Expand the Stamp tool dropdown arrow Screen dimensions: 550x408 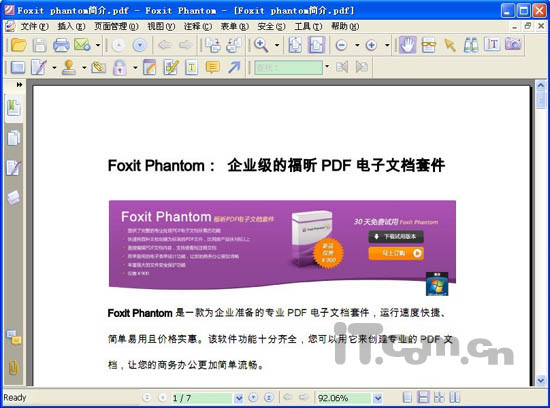[84, 67]
